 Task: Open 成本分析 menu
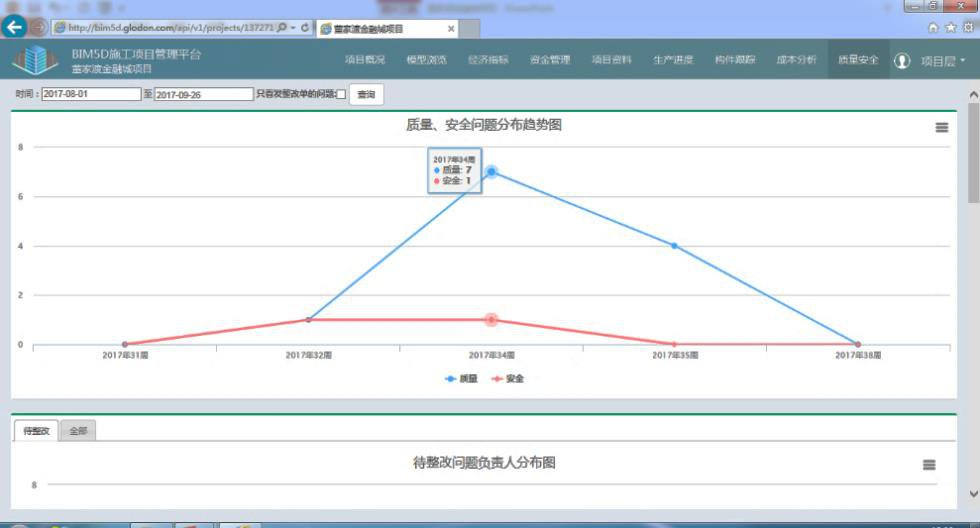coord(796,59)
